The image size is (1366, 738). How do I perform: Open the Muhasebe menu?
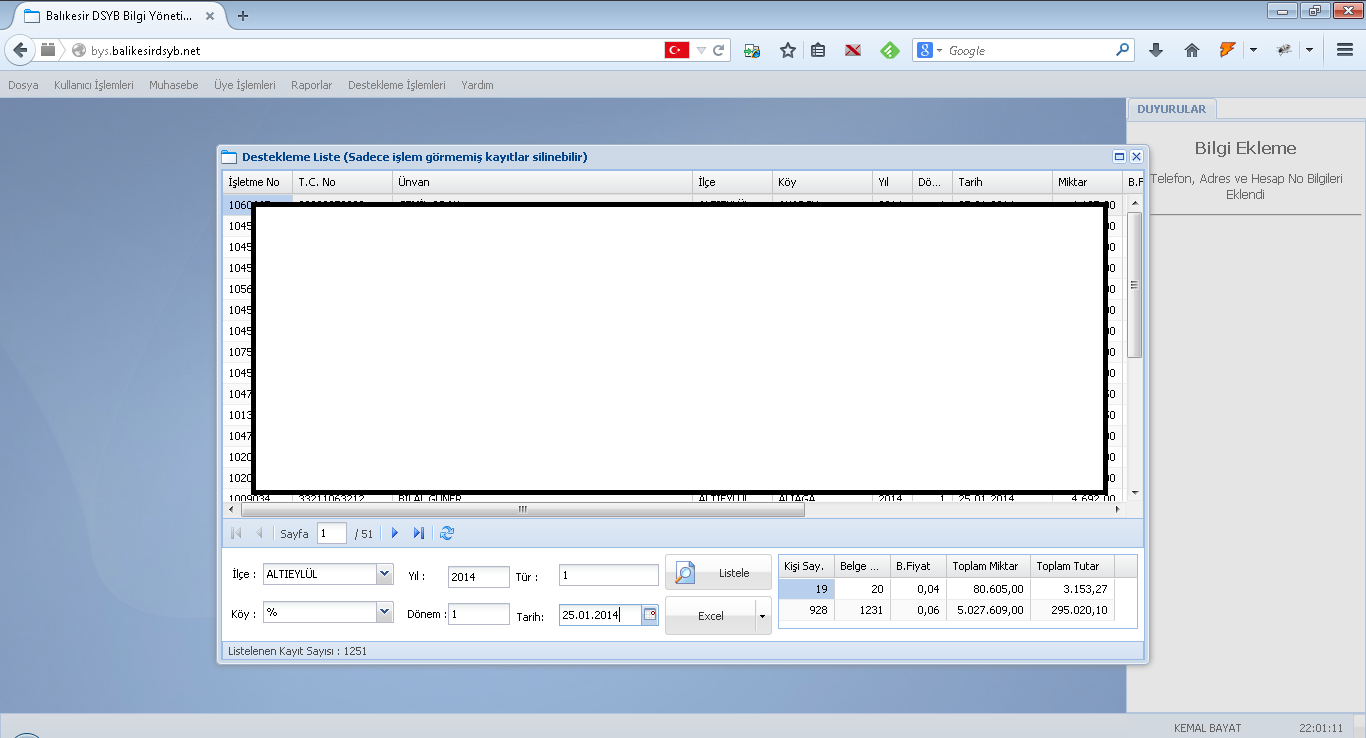click(174, 85)
